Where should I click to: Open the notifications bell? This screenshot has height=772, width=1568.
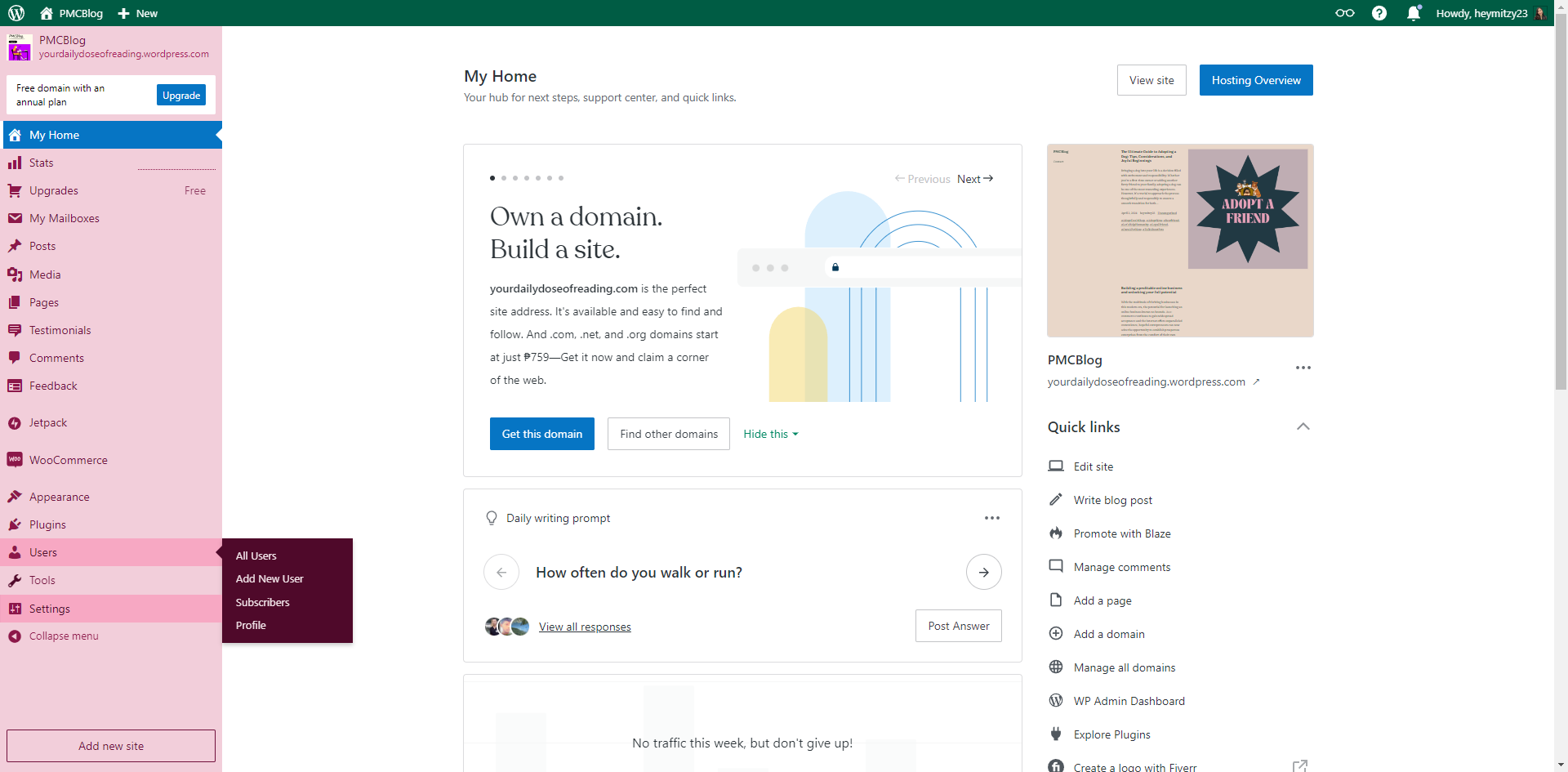pos(1414,13)
